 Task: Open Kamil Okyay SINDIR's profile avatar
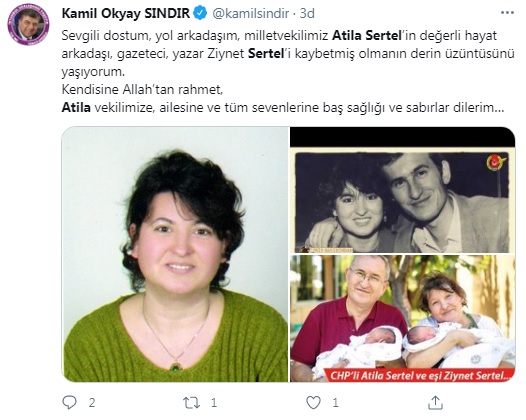[29, 24]
